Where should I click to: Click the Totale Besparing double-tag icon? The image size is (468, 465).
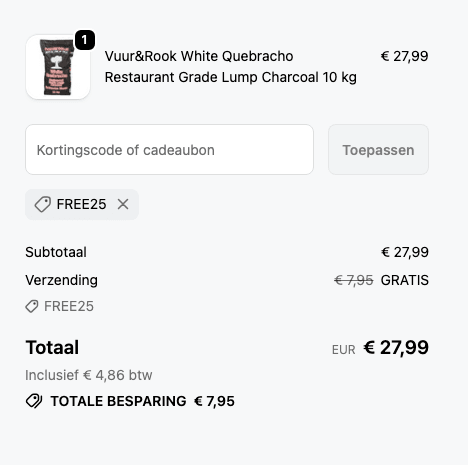[34, 401]
